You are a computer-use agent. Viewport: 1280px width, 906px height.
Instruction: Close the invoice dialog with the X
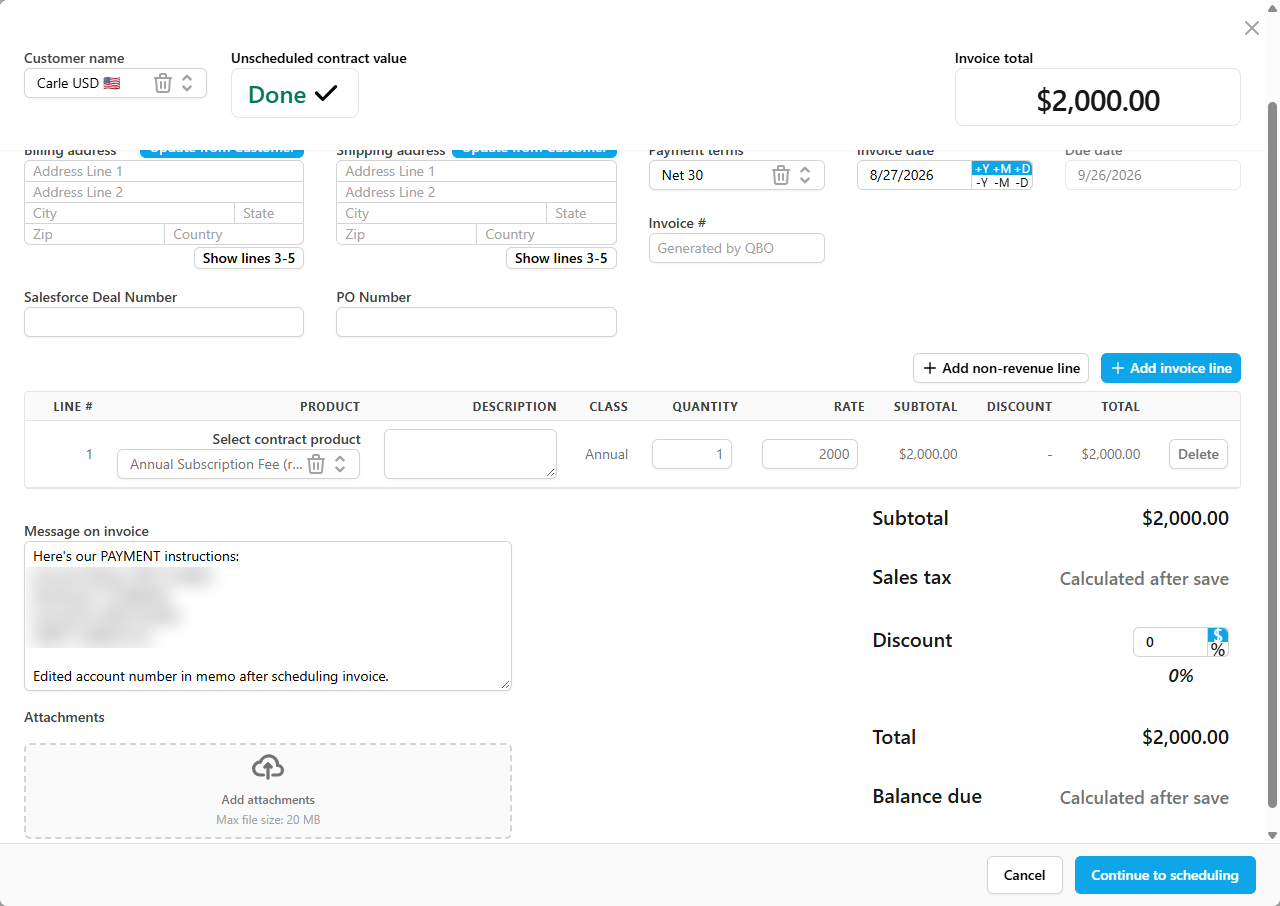(1252, 28)
